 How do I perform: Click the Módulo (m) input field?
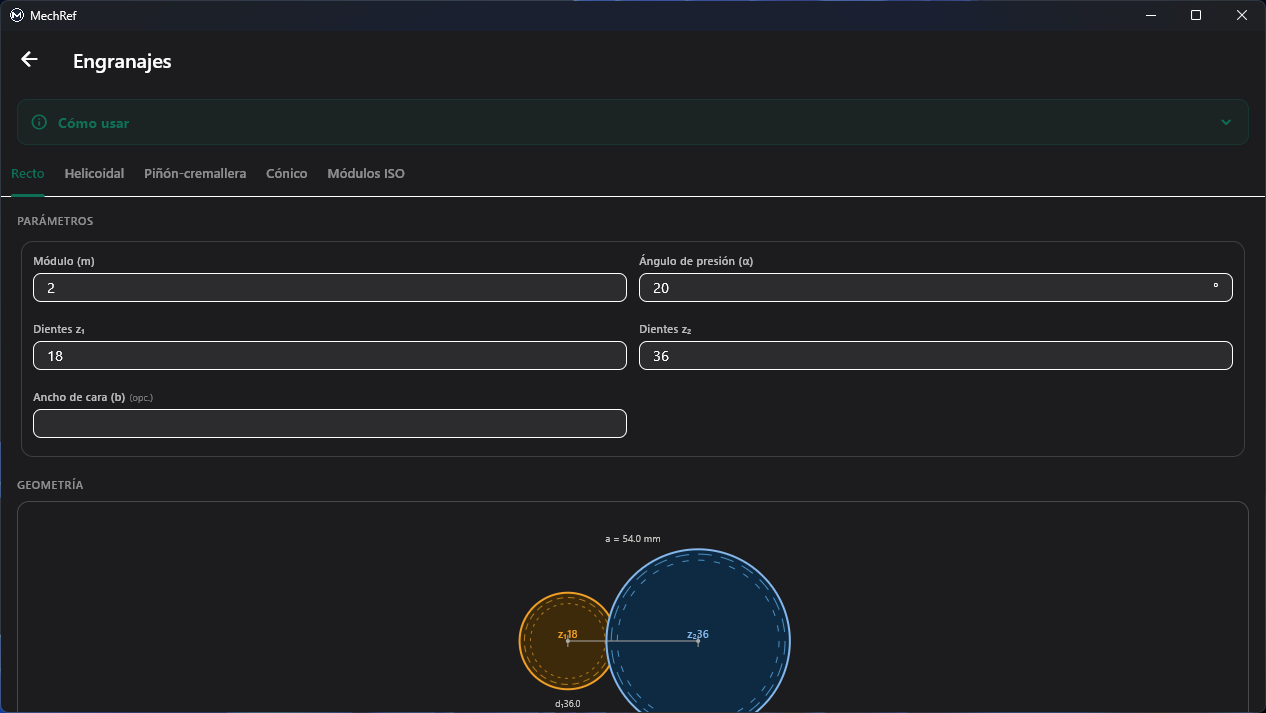[330, 288]
